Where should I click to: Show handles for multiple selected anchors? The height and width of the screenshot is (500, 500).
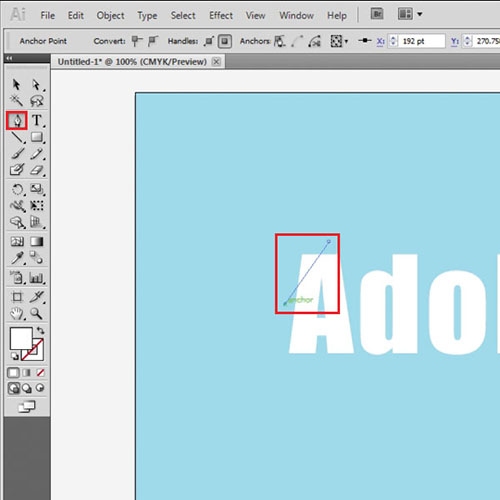pyautogui.click(x=209, y=41)
